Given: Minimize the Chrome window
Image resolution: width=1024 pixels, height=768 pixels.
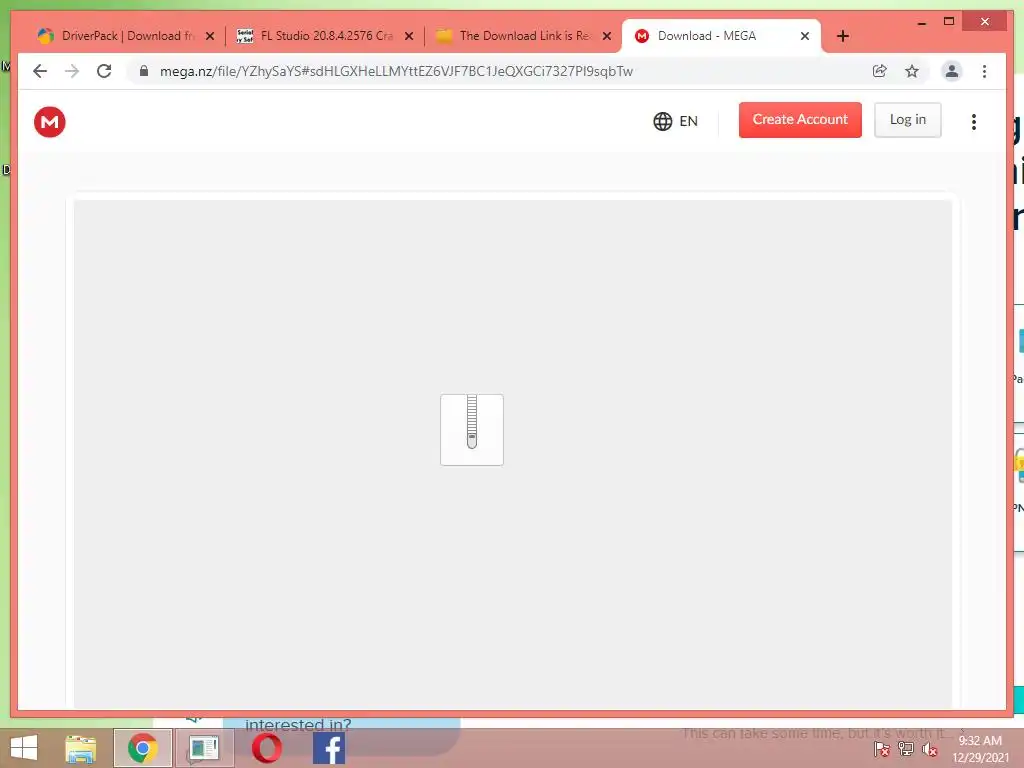Looking at the screenshot, I should (x=921, y=22).
